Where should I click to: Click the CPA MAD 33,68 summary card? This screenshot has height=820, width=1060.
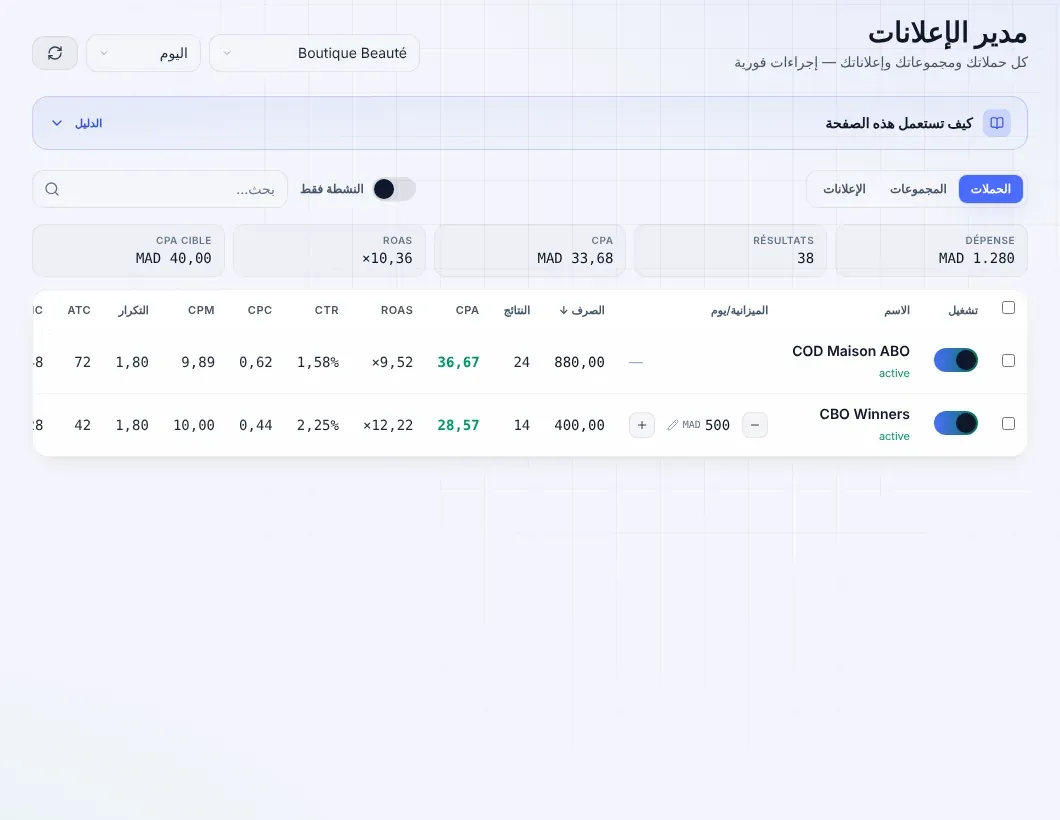529,251
